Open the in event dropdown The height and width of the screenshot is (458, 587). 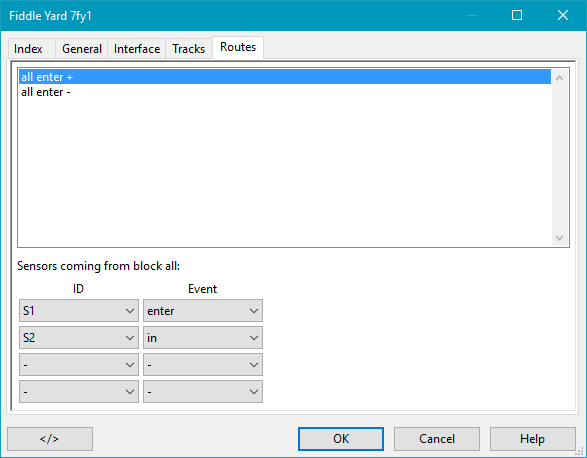point(203,337)
